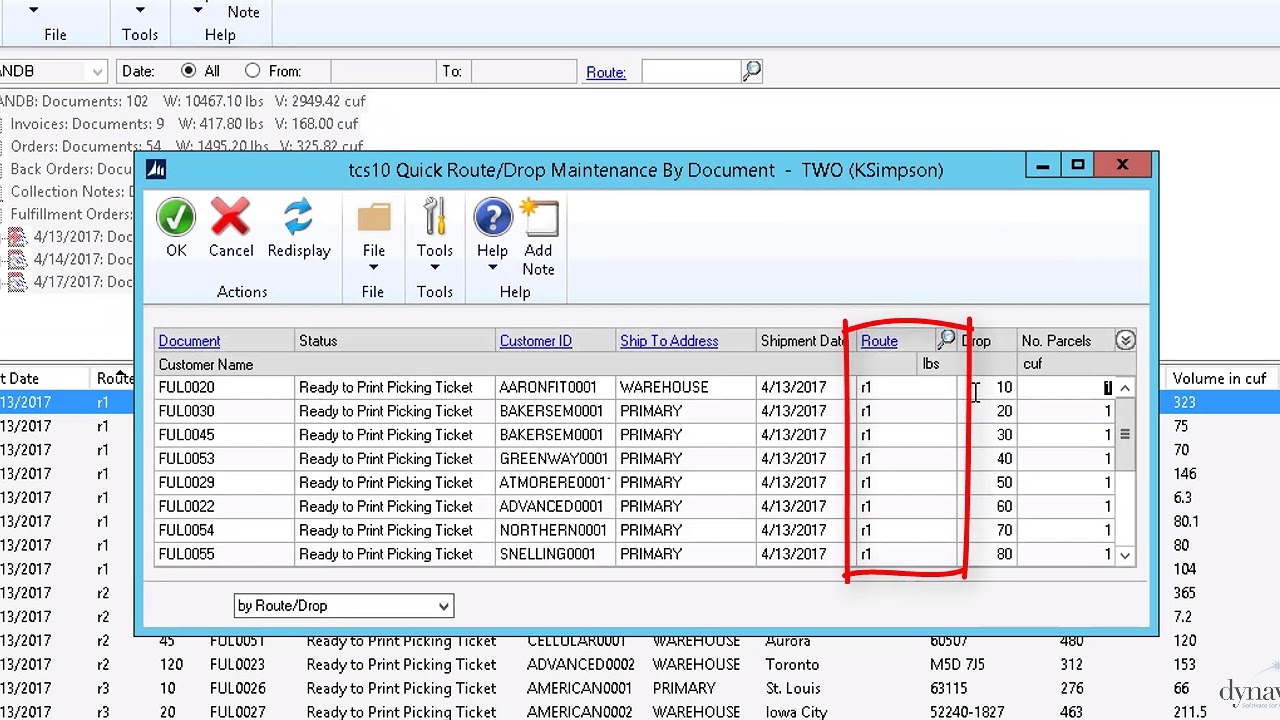This screenshot has width=1280, height=720.
Task: Click the green OK checkmark icon
Action: 176,218
